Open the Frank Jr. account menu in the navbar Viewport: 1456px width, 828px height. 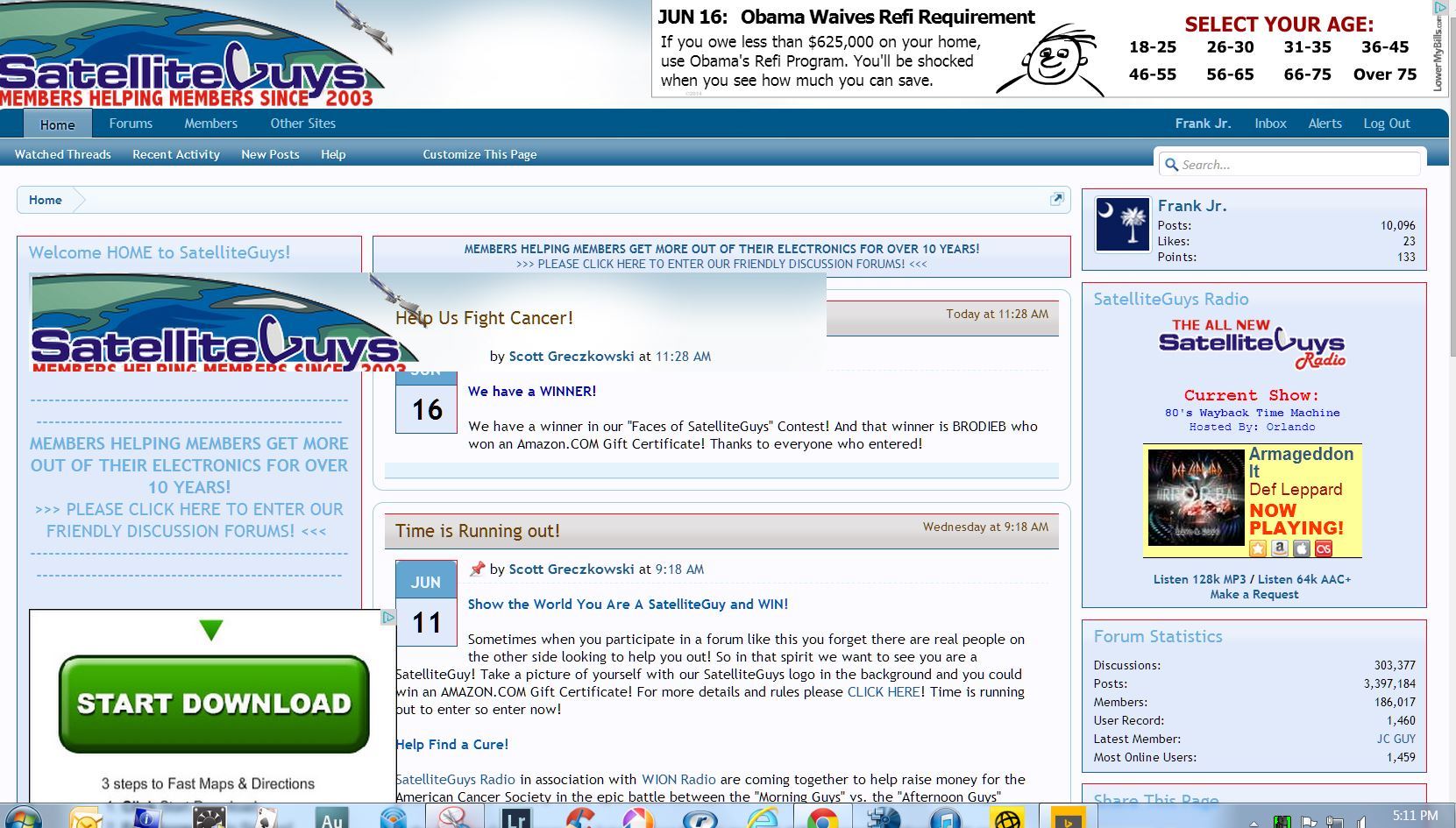click(x=1203, y=124)
